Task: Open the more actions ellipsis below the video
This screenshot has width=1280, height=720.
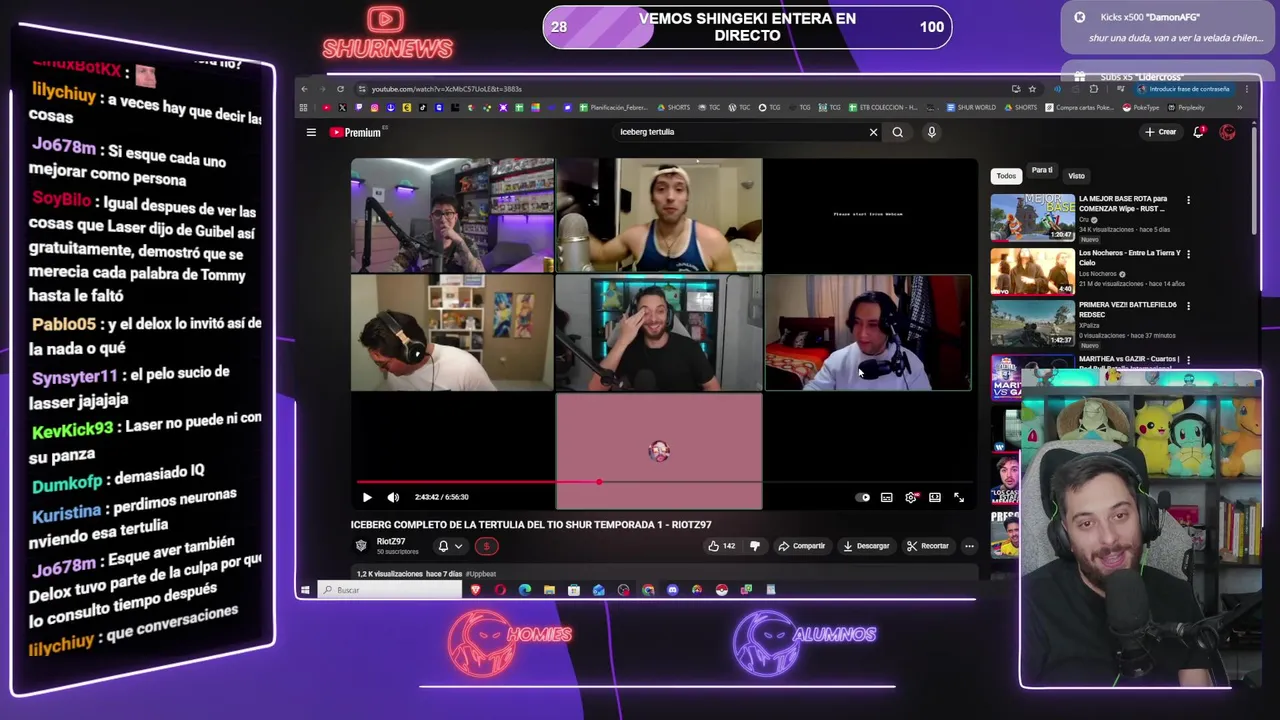Action: 969,546
